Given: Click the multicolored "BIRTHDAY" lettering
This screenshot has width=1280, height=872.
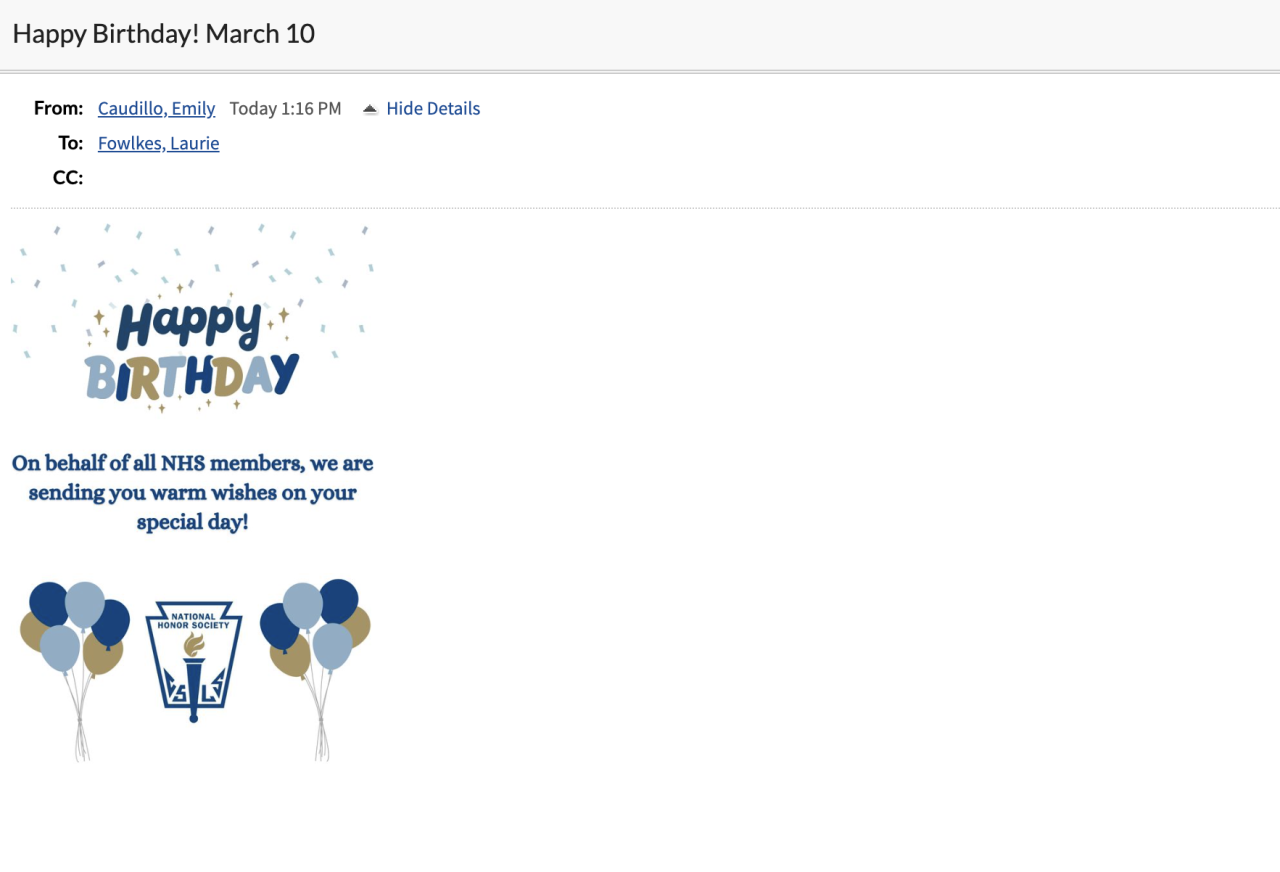Looking at the screenshot, I should tap(192, 377).
